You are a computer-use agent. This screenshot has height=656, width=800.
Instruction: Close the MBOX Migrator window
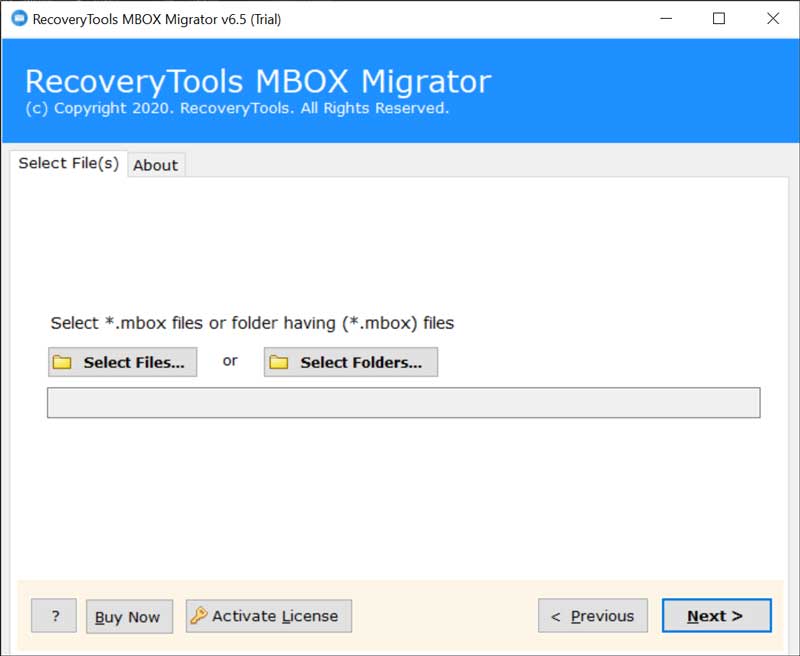(773, 19)
